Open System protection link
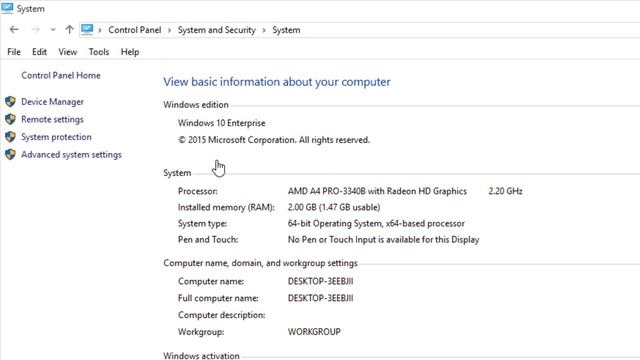Viewport: 640px width, 360px height. coord(56,137)
